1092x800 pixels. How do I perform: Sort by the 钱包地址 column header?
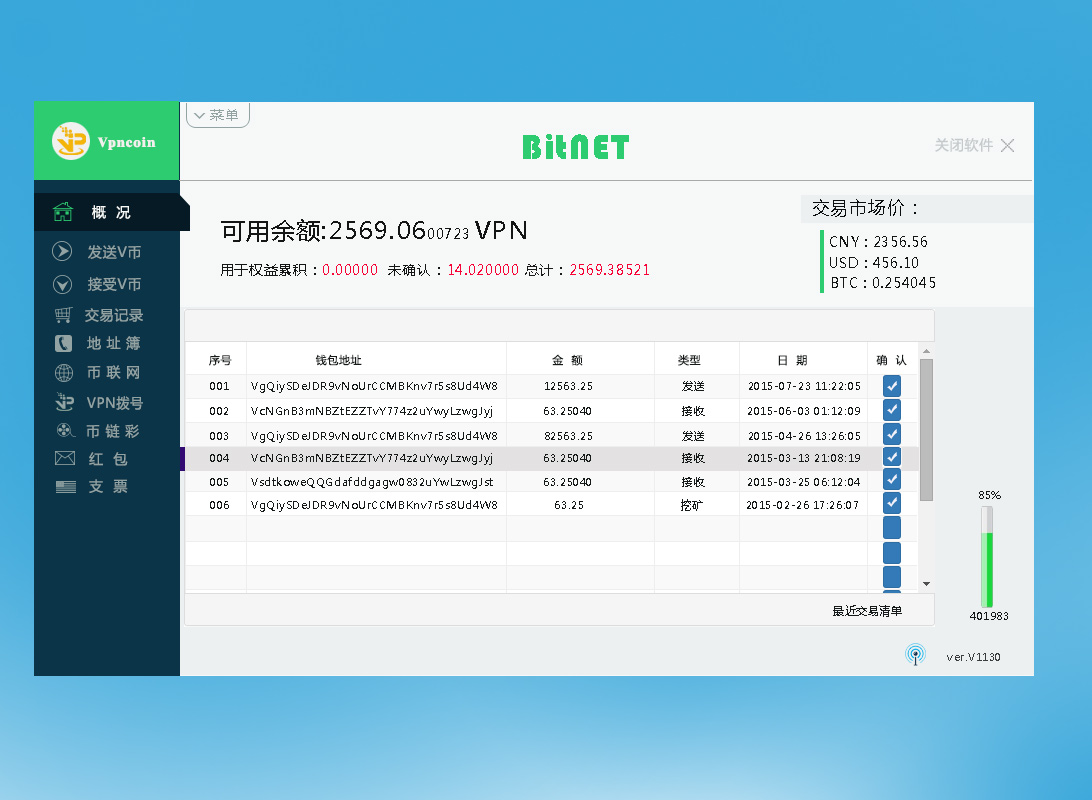click(338, 360)
